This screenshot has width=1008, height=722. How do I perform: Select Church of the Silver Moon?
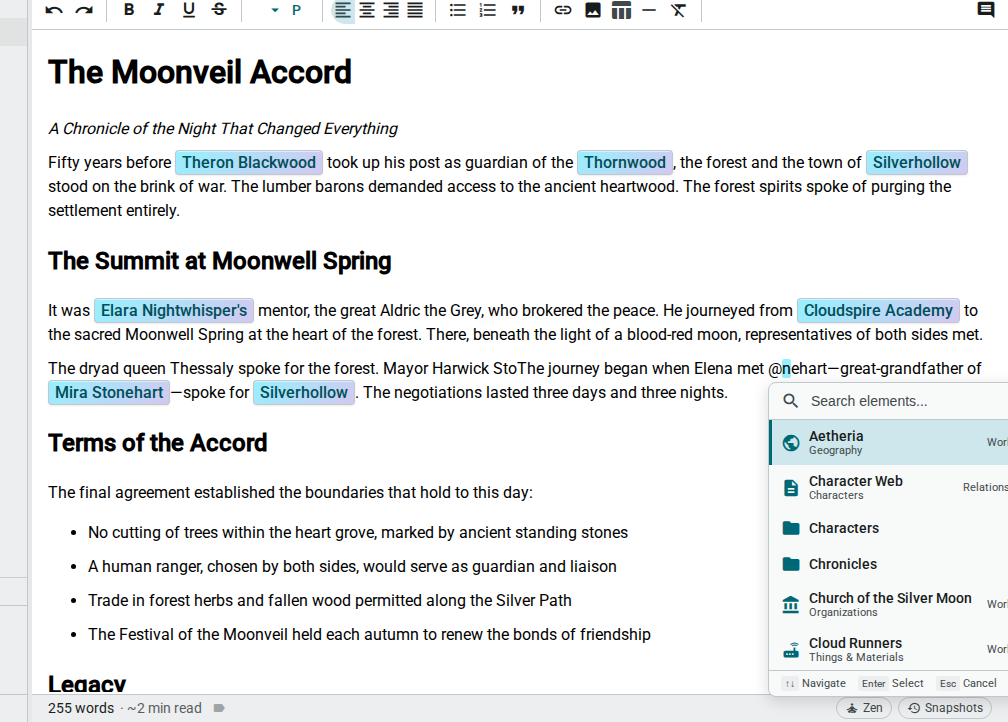pos(889,604)
